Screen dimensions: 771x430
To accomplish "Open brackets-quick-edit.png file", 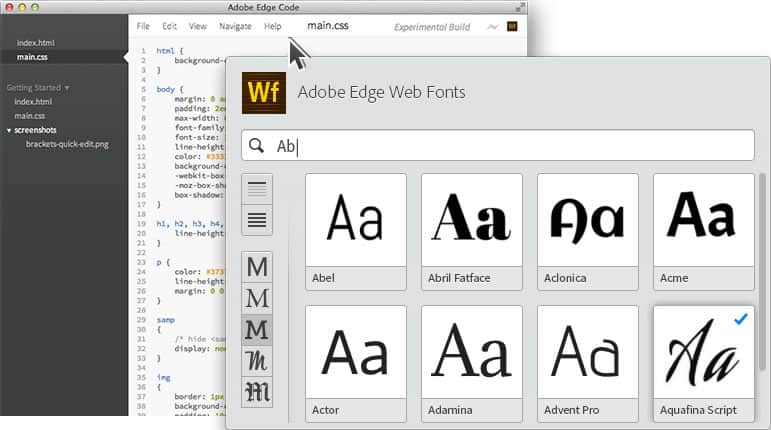I will click(x=67, y=144).
